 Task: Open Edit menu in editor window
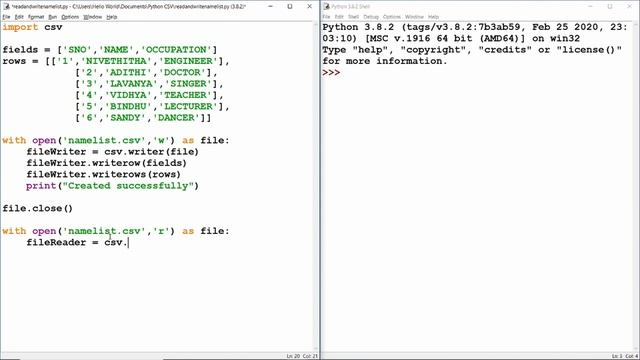tap(19, 17)
